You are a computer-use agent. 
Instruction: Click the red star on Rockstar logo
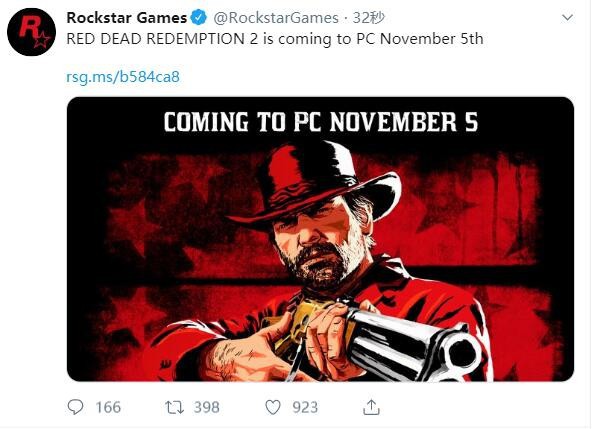pos(42,40)
